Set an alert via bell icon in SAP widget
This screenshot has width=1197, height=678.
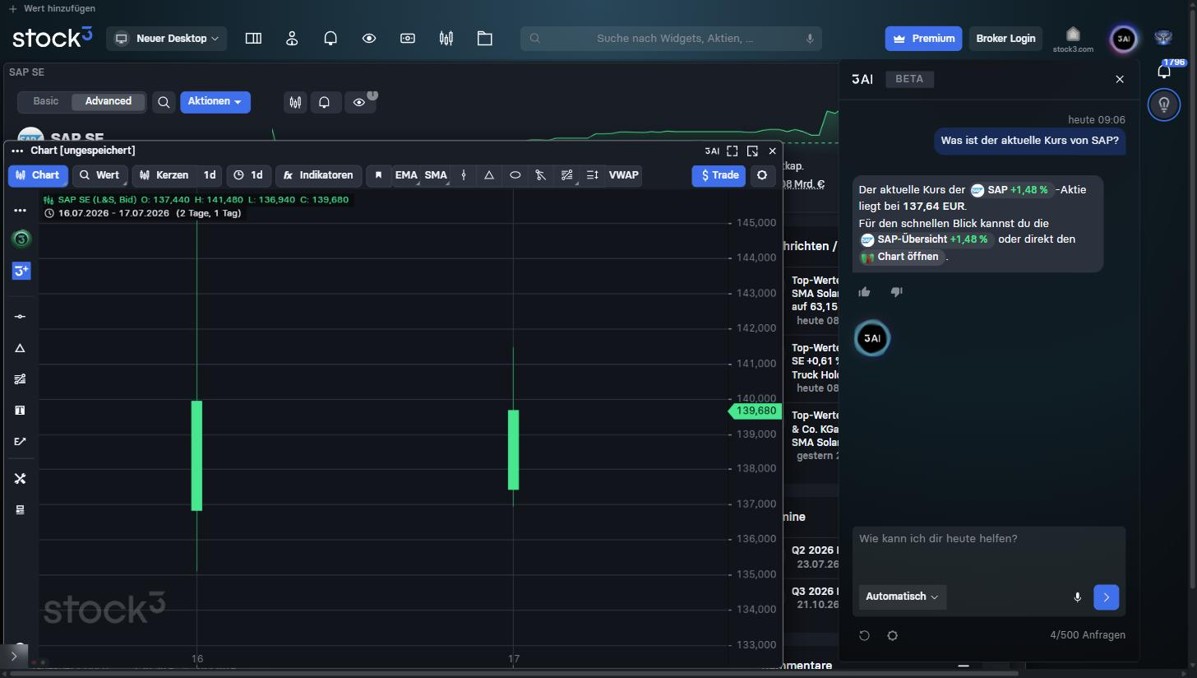pos(324,102)
